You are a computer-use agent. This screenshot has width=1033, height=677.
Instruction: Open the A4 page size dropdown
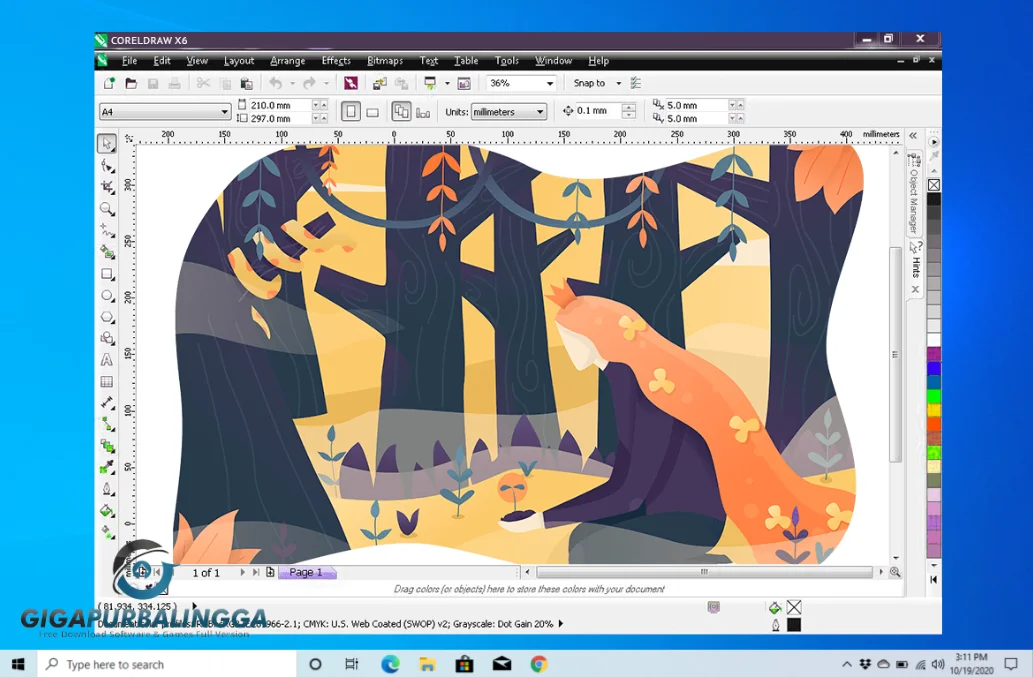[224, 112]
